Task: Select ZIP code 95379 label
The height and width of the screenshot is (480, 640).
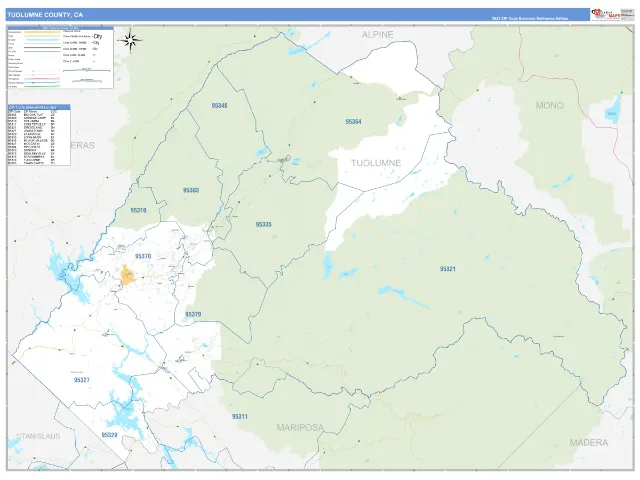Action: [x=193, y=314]
